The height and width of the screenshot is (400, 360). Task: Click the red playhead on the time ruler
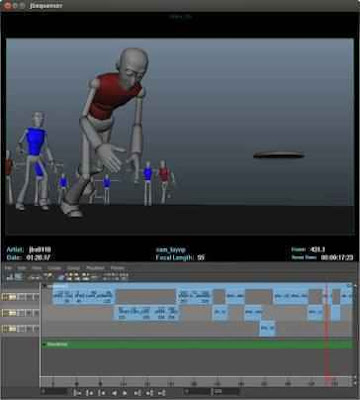[x=327, y=381]
